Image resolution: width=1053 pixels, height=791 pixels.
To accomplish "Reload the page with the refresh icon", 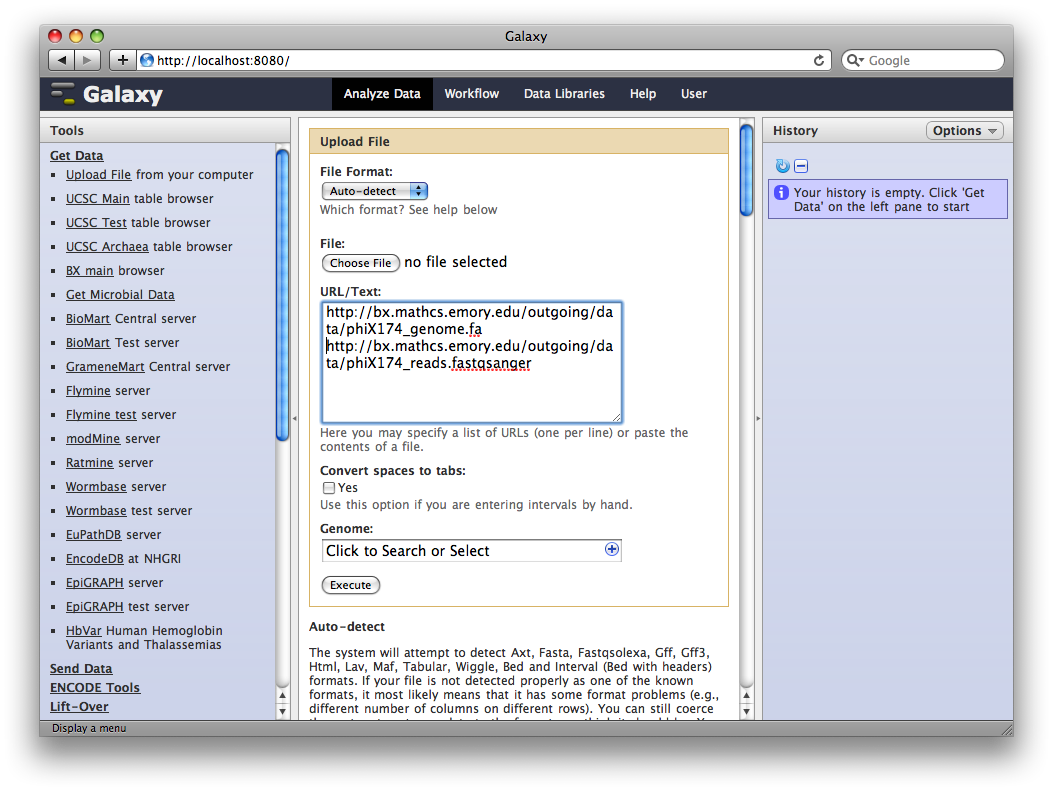I will tap(819, 60).
